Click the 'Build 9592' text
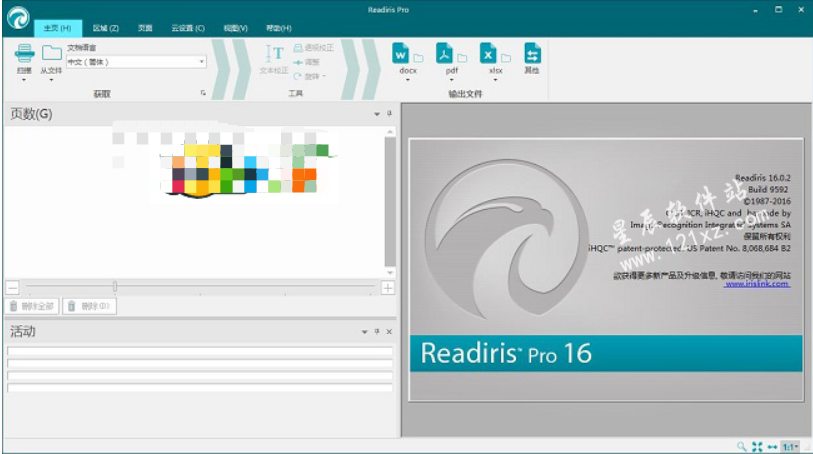Image resolution: width=813 pixels, height=454 pixels. pos(768,190)
